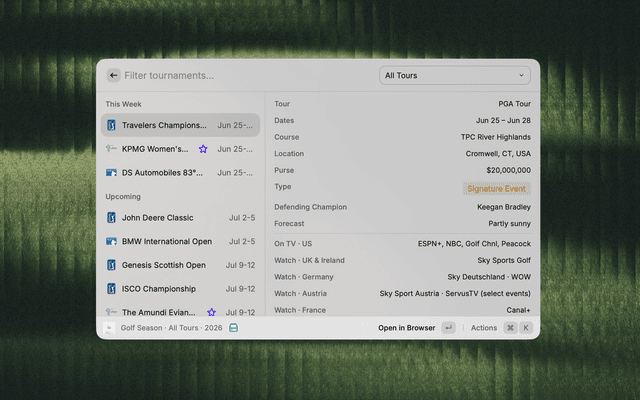Focus the Filter tournaments search field
The image size is (640, 400).
pos(249,76)
